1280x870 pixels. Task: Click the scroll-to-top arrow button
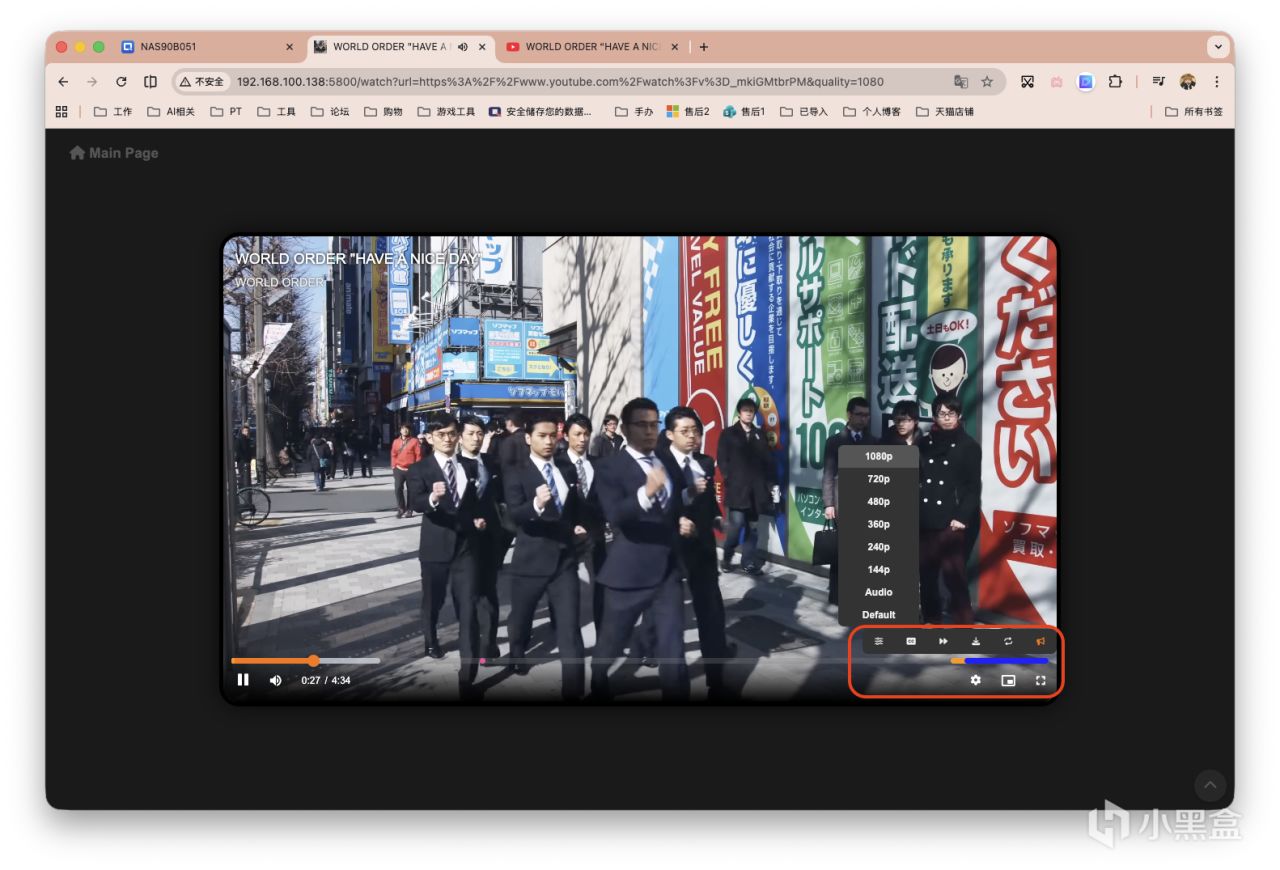[x=1210, y=785]
